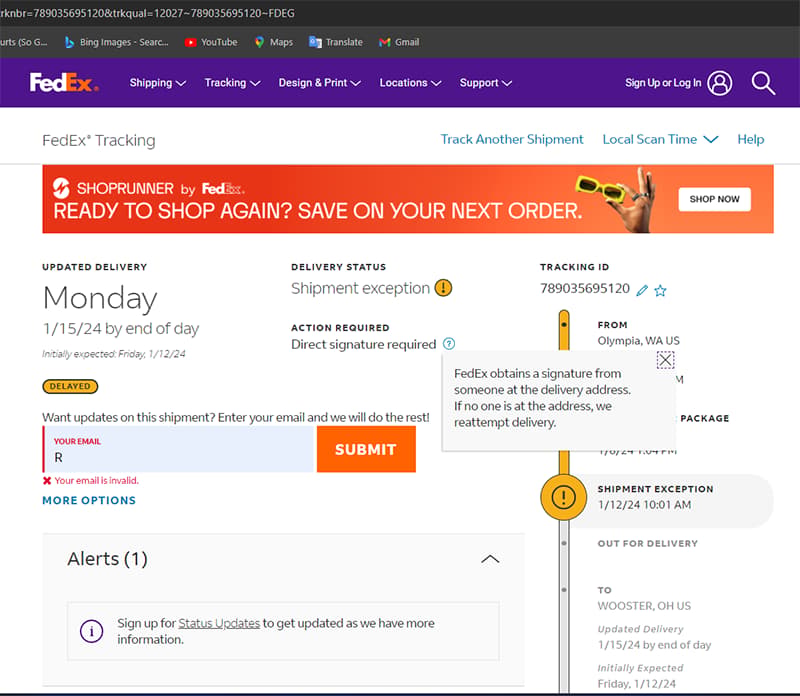Image resolution: width=800 pixels, height=696 pixels.
Task: Expand the Design & Print menu
Action: coord(320,83)
